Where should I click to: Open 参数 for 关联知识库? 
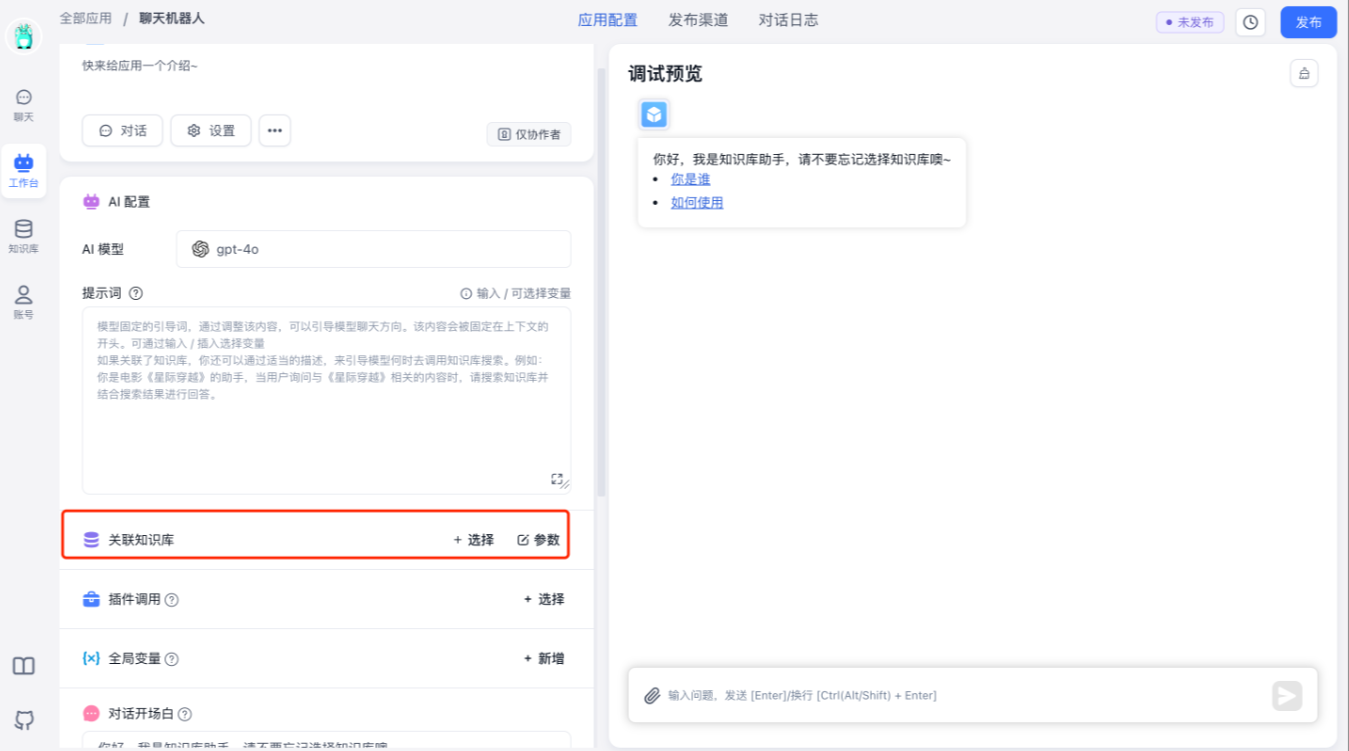point(538,540)
